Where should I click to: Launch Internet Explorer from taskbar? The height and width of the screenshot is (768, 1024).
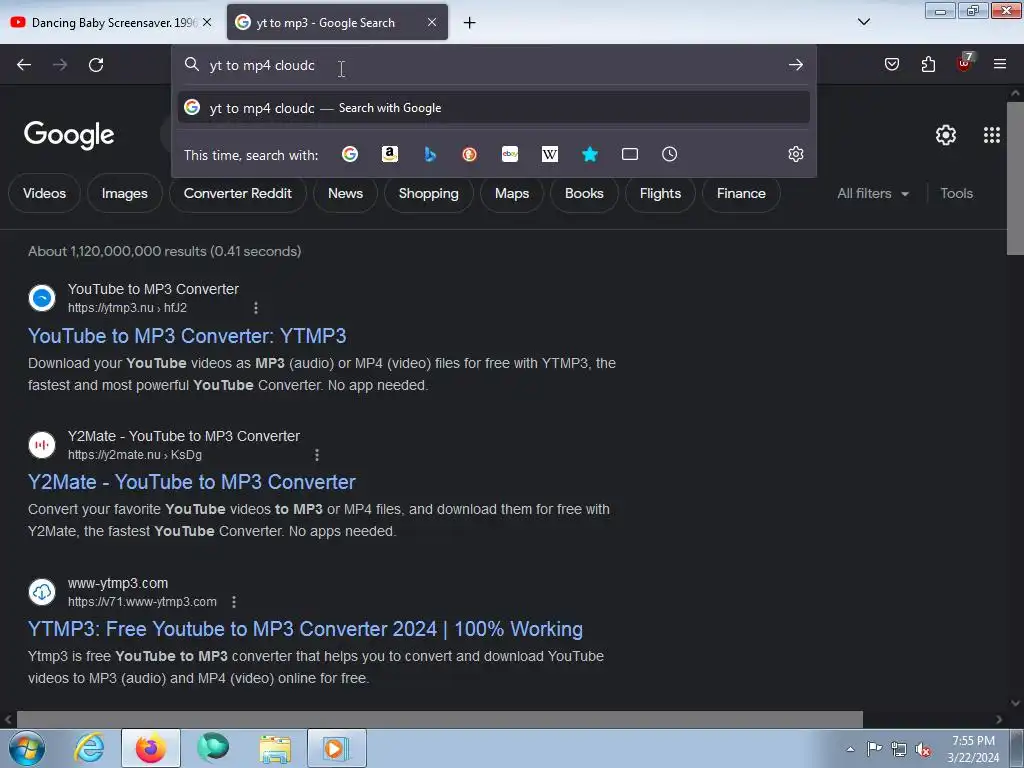tap(89, 748)
